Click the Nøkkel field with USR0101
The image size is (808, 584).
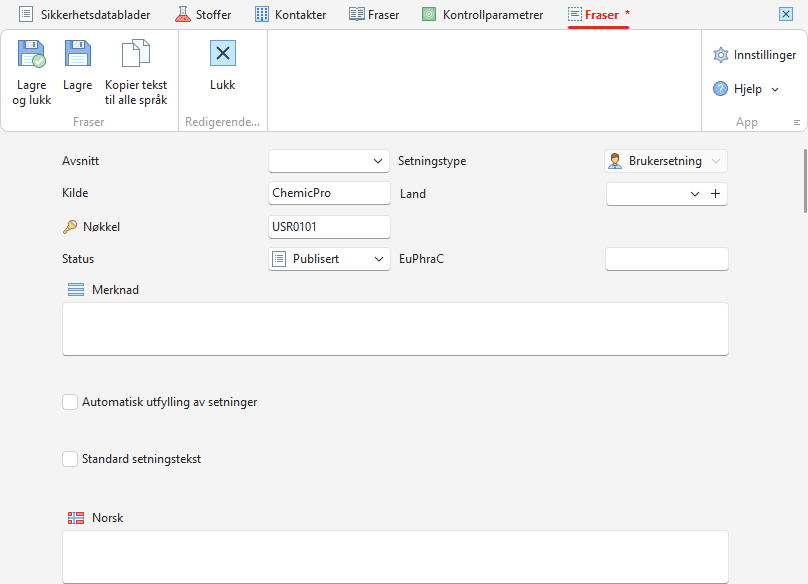point(329,227)
